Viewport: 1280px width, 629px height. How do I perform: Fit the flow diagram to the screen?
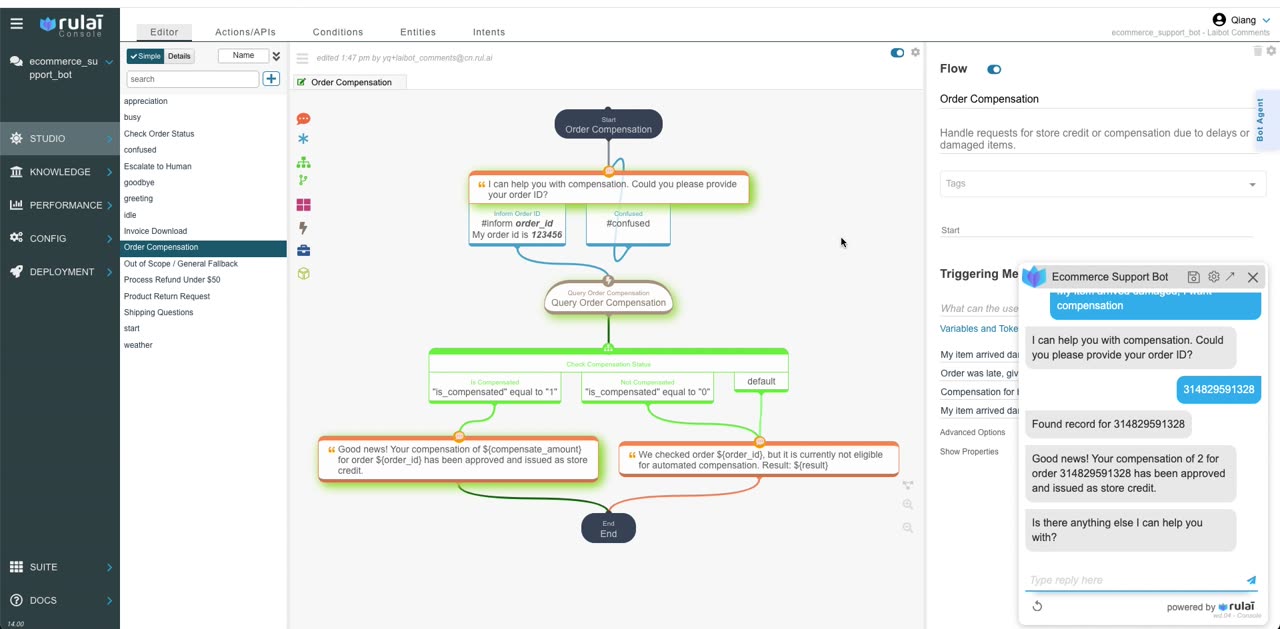tap(908, 485)
